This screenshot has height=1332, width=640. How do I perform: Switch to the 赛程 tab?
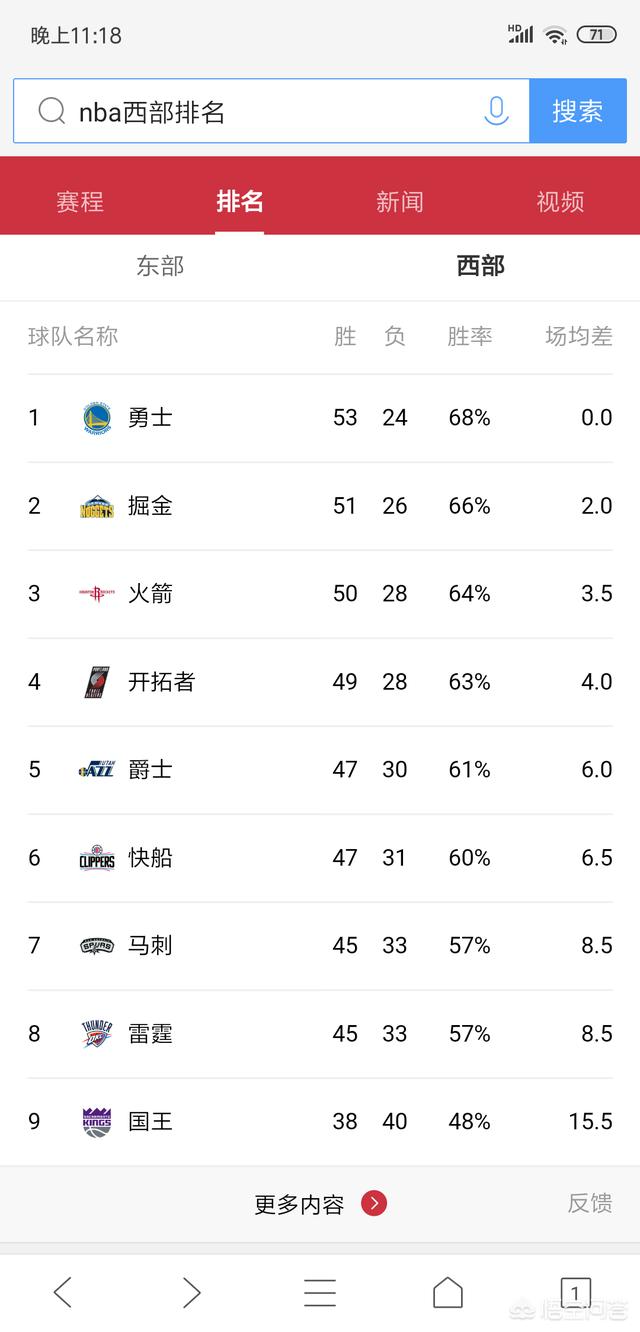tap(80, 201)
